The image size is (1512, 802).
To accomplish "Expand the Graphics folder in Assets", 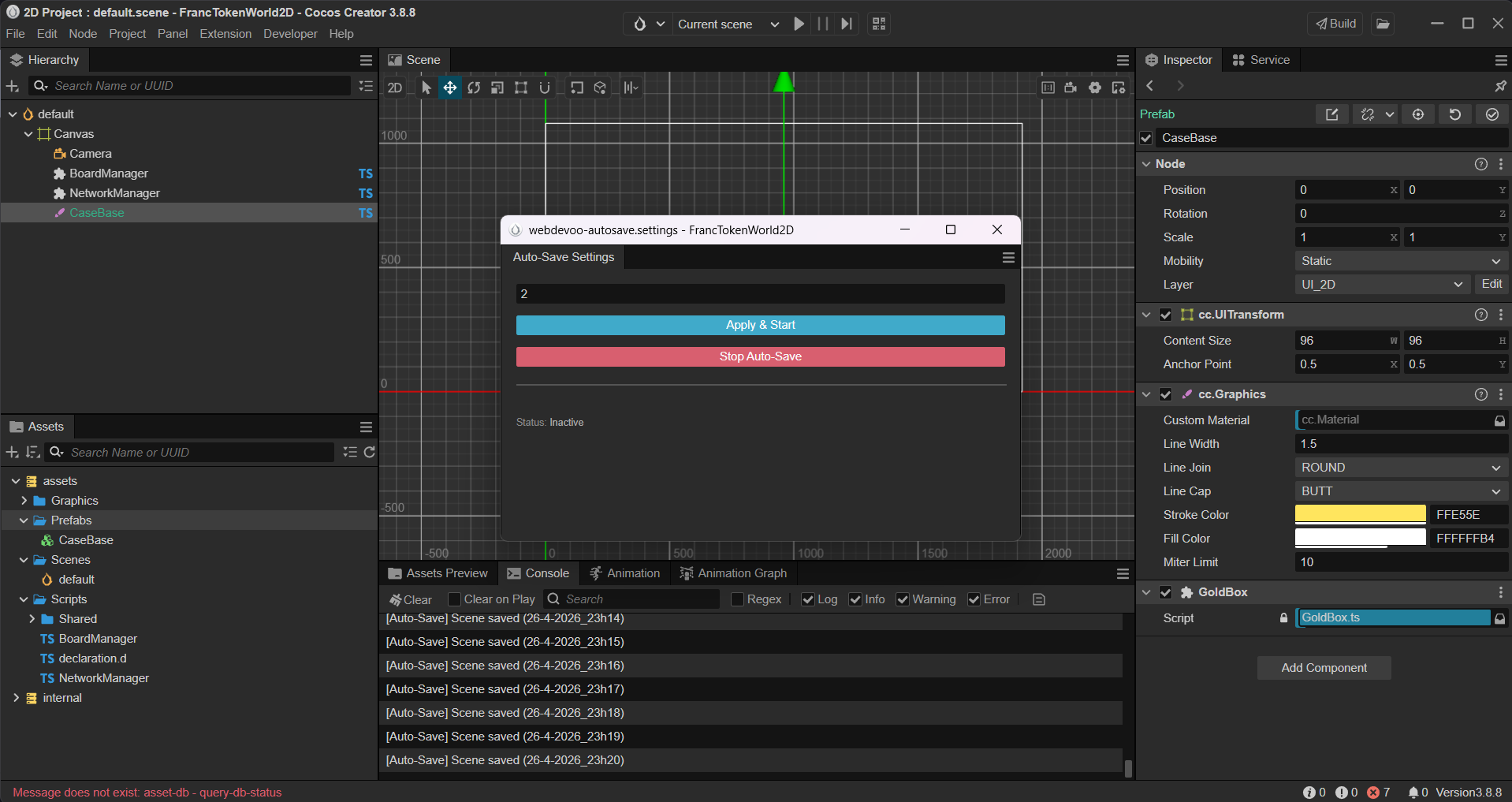I will (x=24, y=501).
